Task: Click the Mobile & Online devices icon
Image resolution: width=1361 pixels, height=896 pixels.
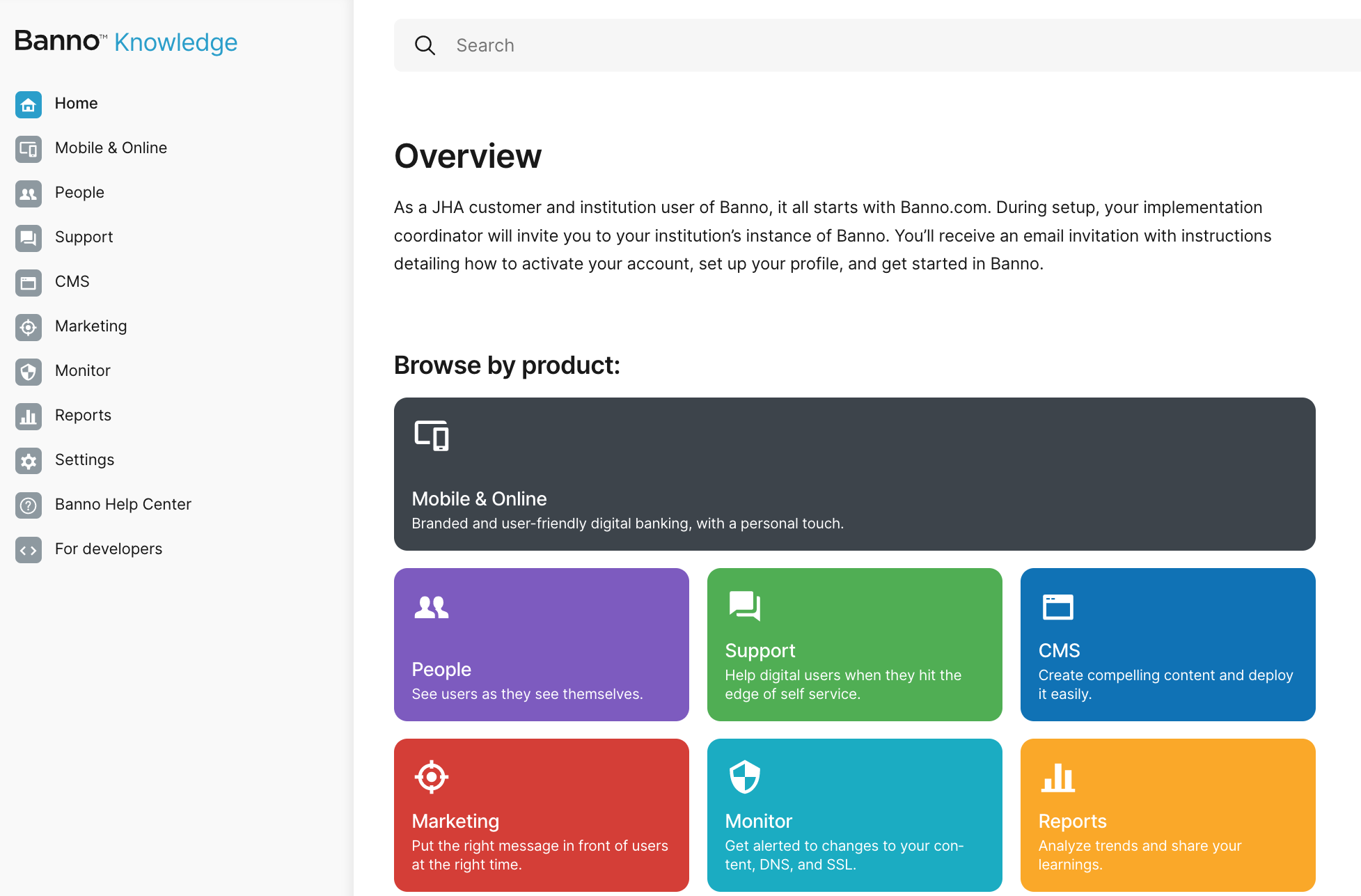Action: pyautogui.click(x=29, y=149)
